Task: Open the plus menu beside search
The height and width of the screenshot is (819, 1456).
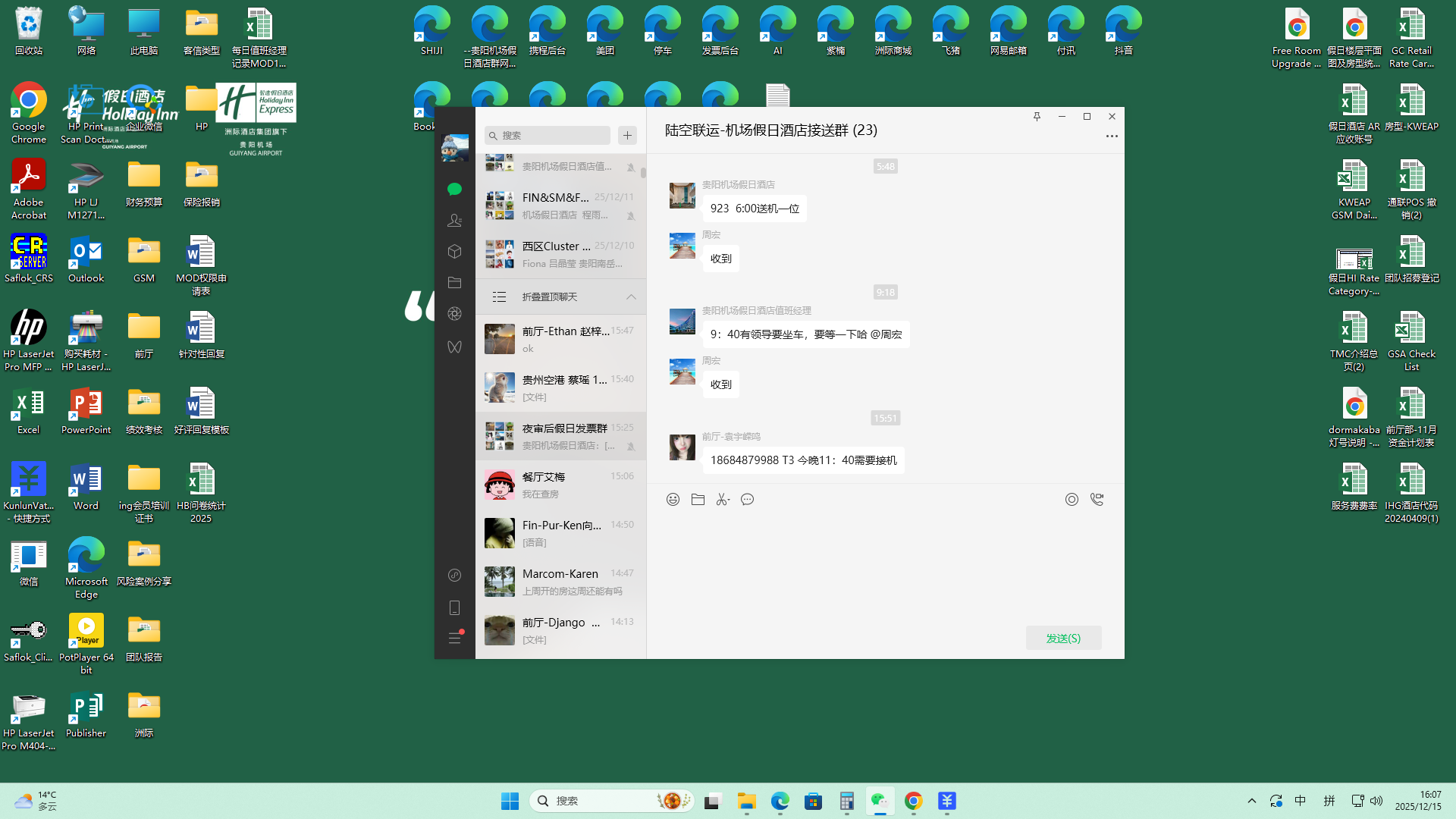Action: pos(627,136)
